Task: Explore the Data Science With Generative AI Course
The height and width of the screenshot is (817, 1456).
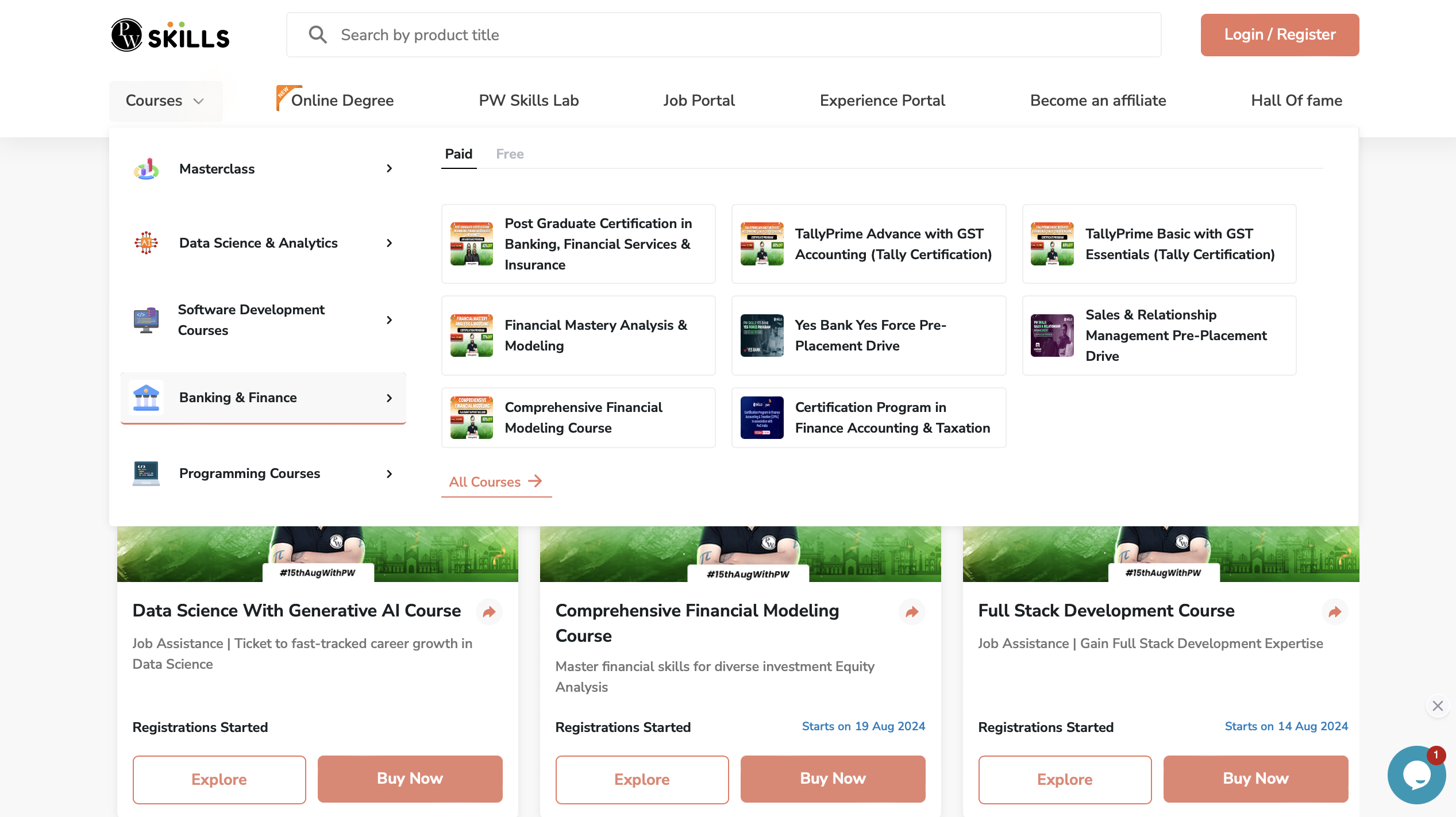Action: click(219, 779)
